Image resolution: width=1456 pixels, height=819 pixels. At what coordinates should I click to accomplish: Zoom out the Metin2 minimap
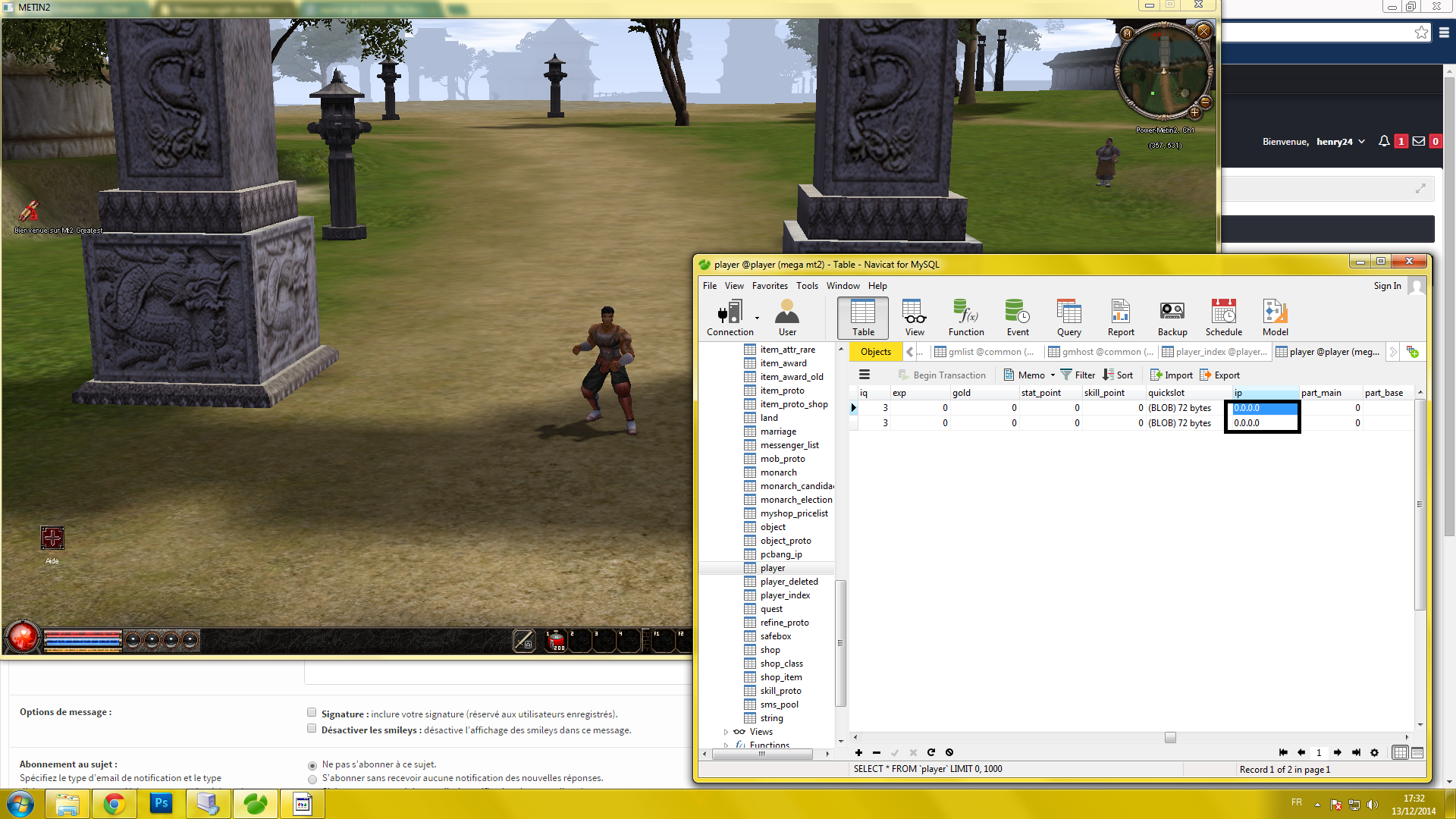coord(1206,102)
